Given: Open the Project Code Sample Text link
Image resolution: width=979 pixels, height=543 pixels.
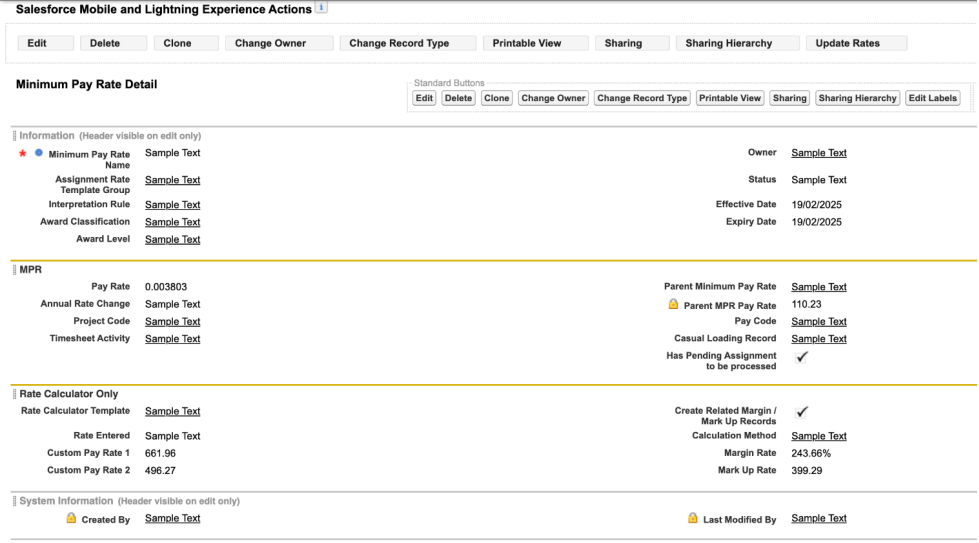Looking at the screenshot, I should [x=172, y=321].
